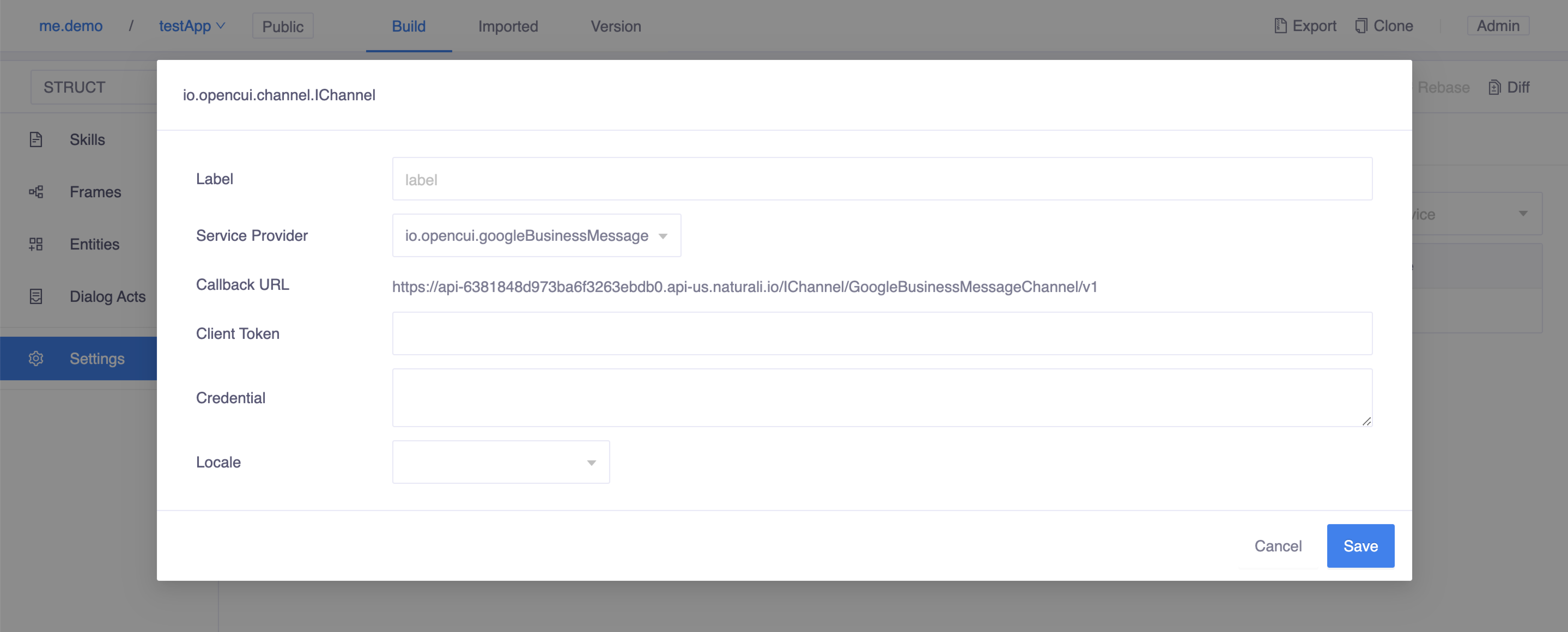Switch to the Imported tab
This screenshot has height=632, width=1568.
coord(508,26)
